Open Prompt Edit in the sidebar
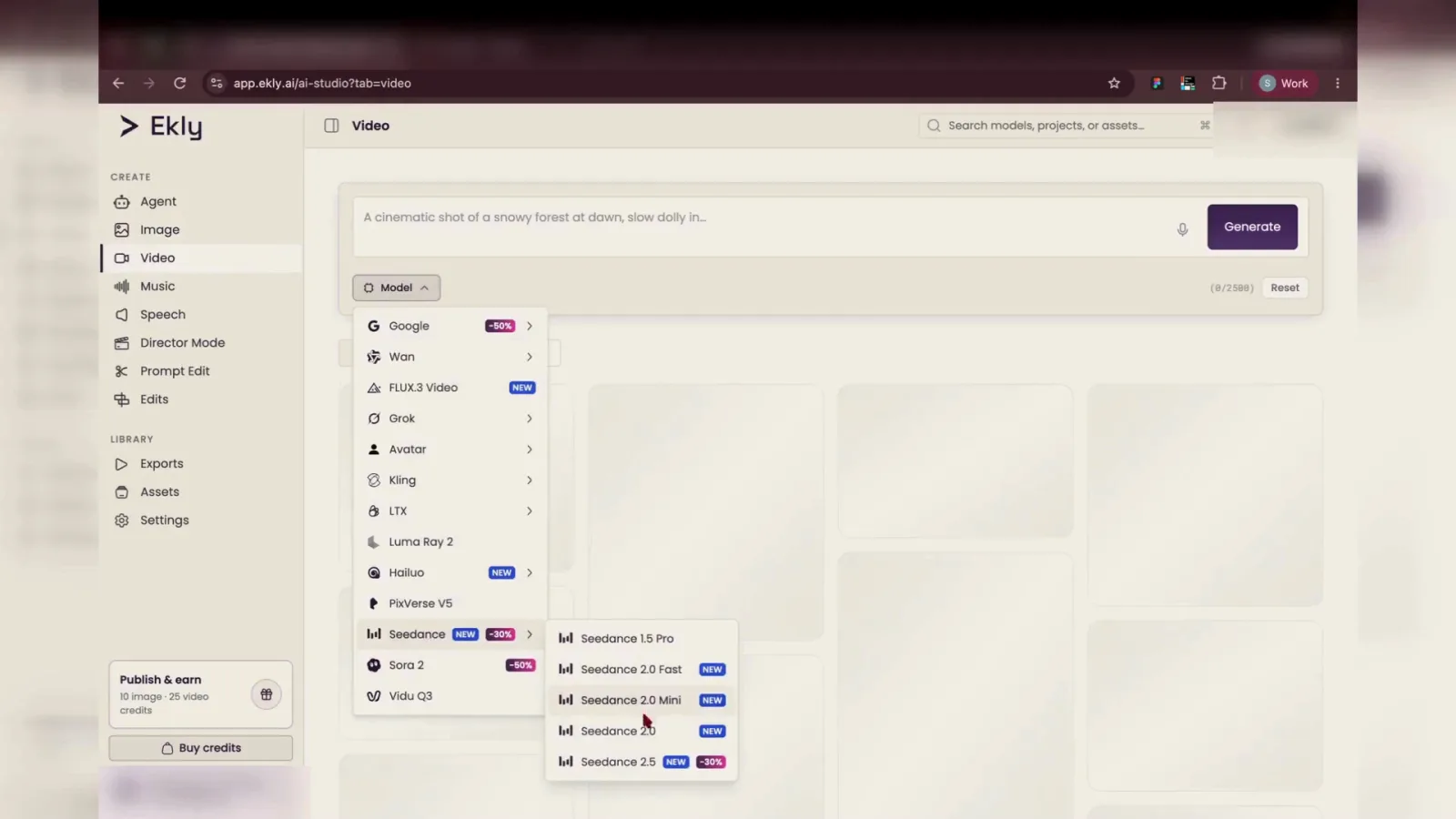This screenshot has height=819, width=1456. coord(201,370)
